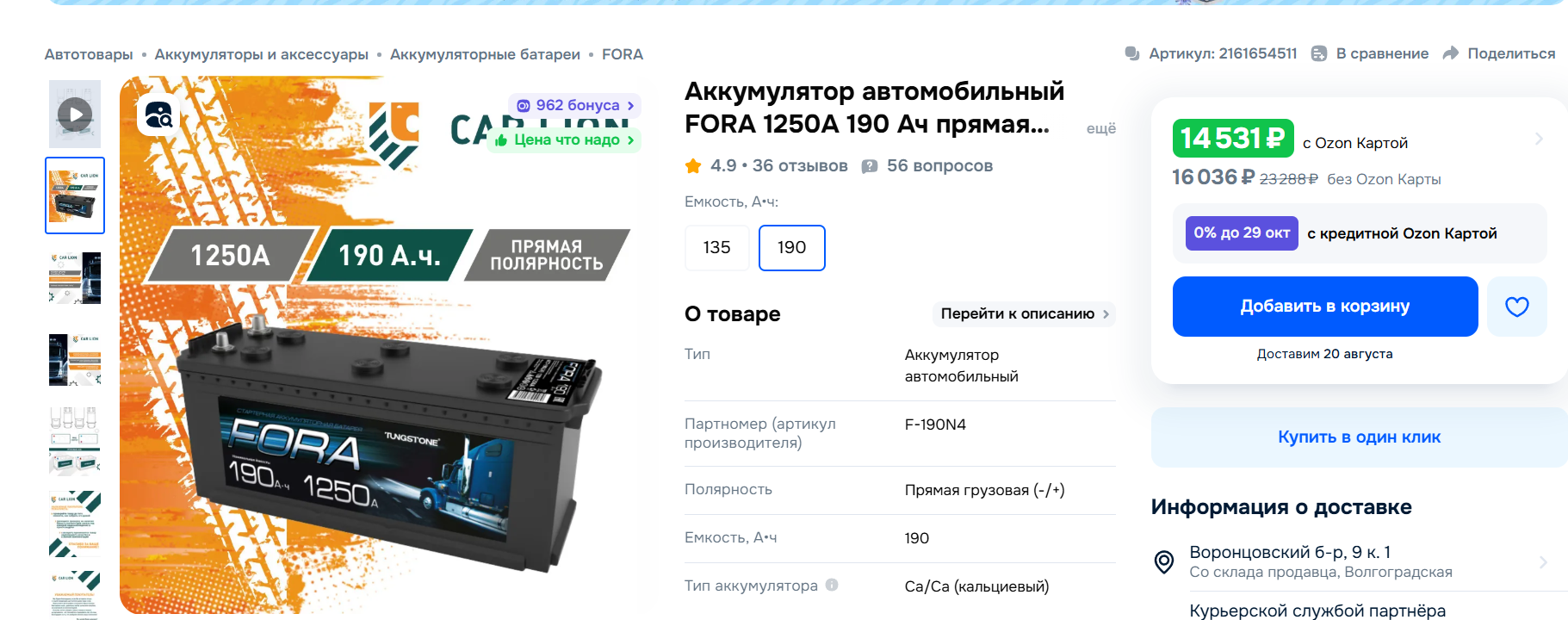Open 'Аккумуляторные батареи' breadcrumb
This screenshot has width=1568, height=620.
[x=485, y=54]
